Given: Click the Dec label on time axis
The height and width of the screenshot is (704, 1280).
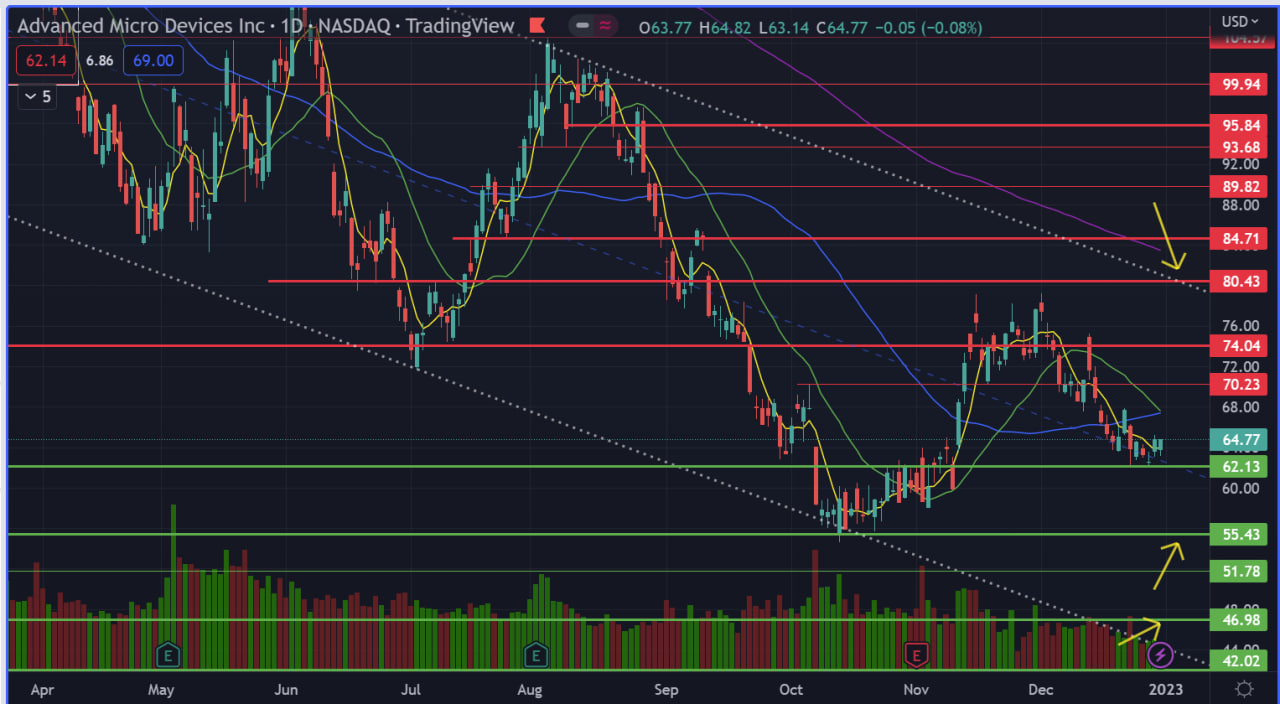Looking at the screenshot, I should point(1041,689).
